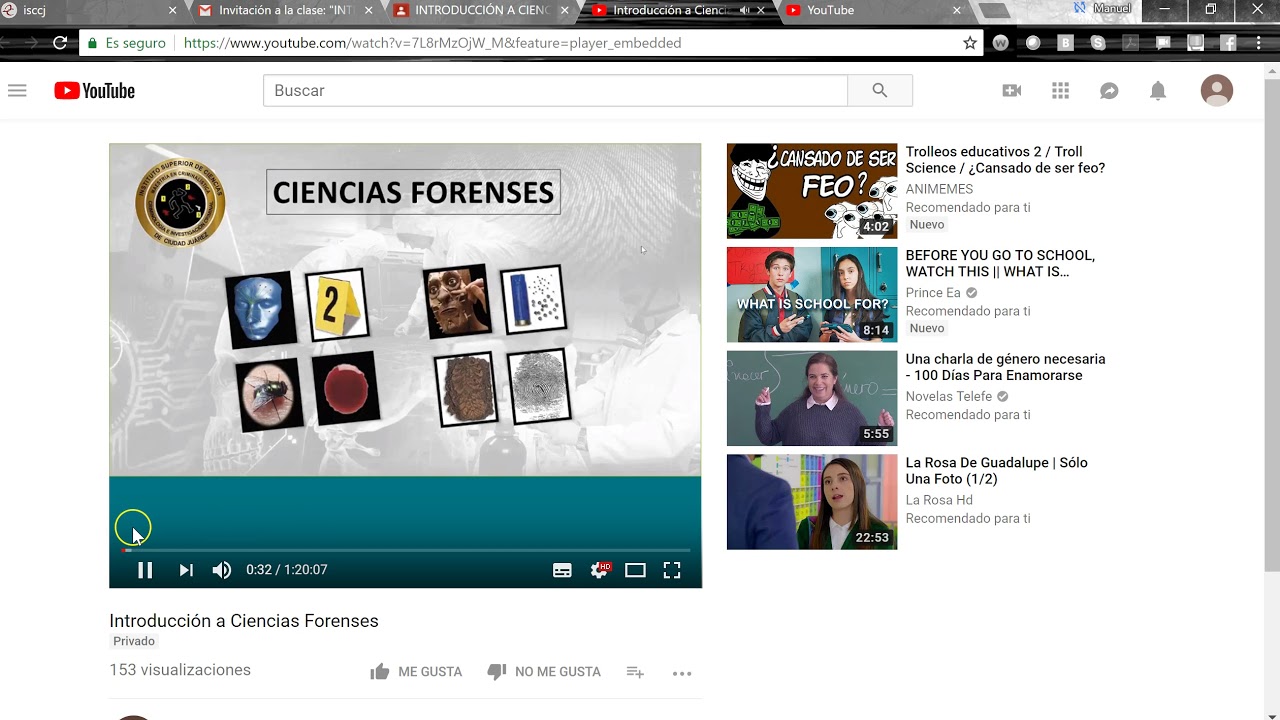Open the notifications bell
Image resolution: width=1280 pixels, height=720 pixels.
pos(1158,91)
